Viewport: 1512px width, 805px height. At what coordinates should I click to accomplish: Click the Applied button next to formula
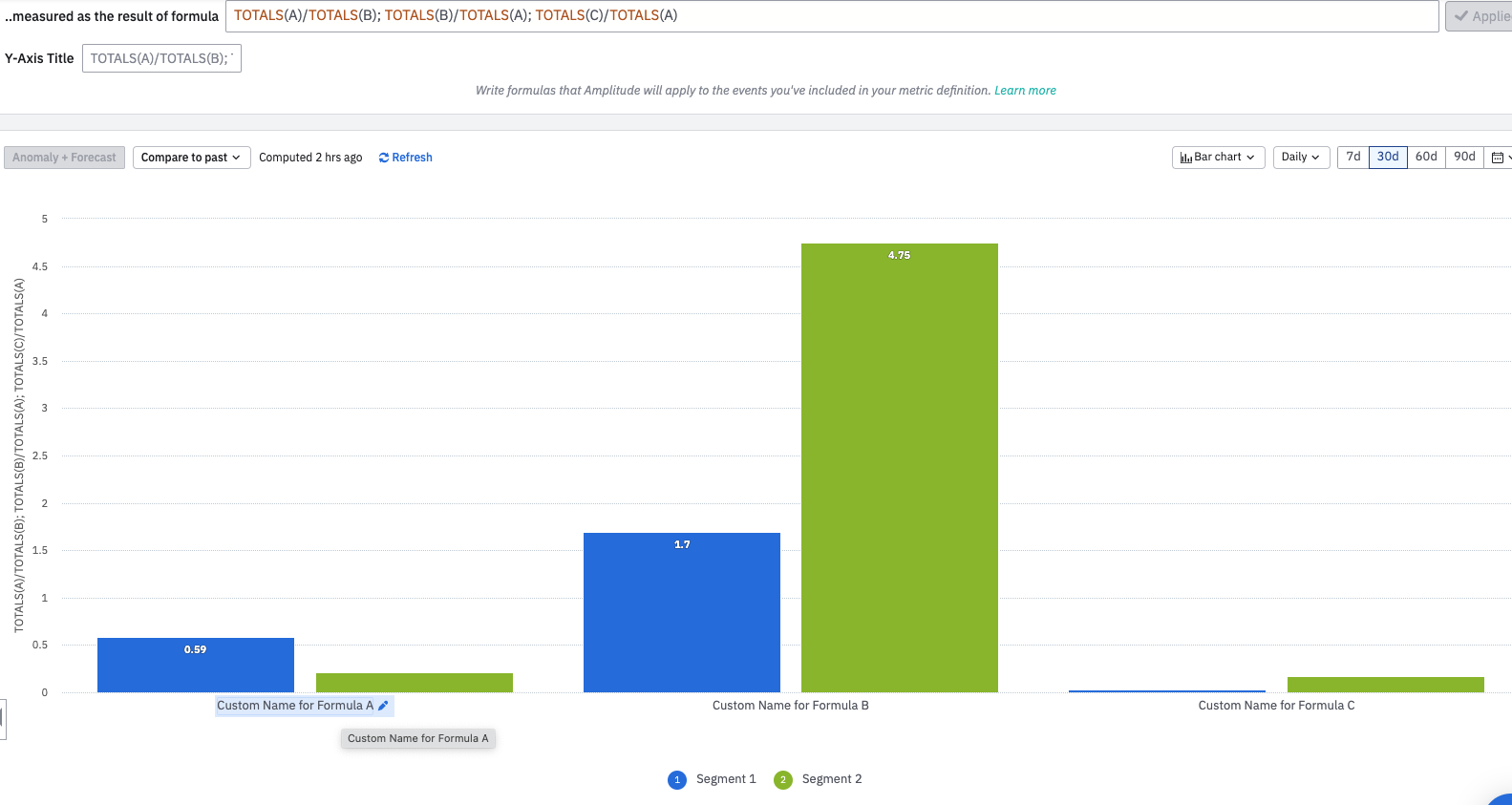point(1480,16)
